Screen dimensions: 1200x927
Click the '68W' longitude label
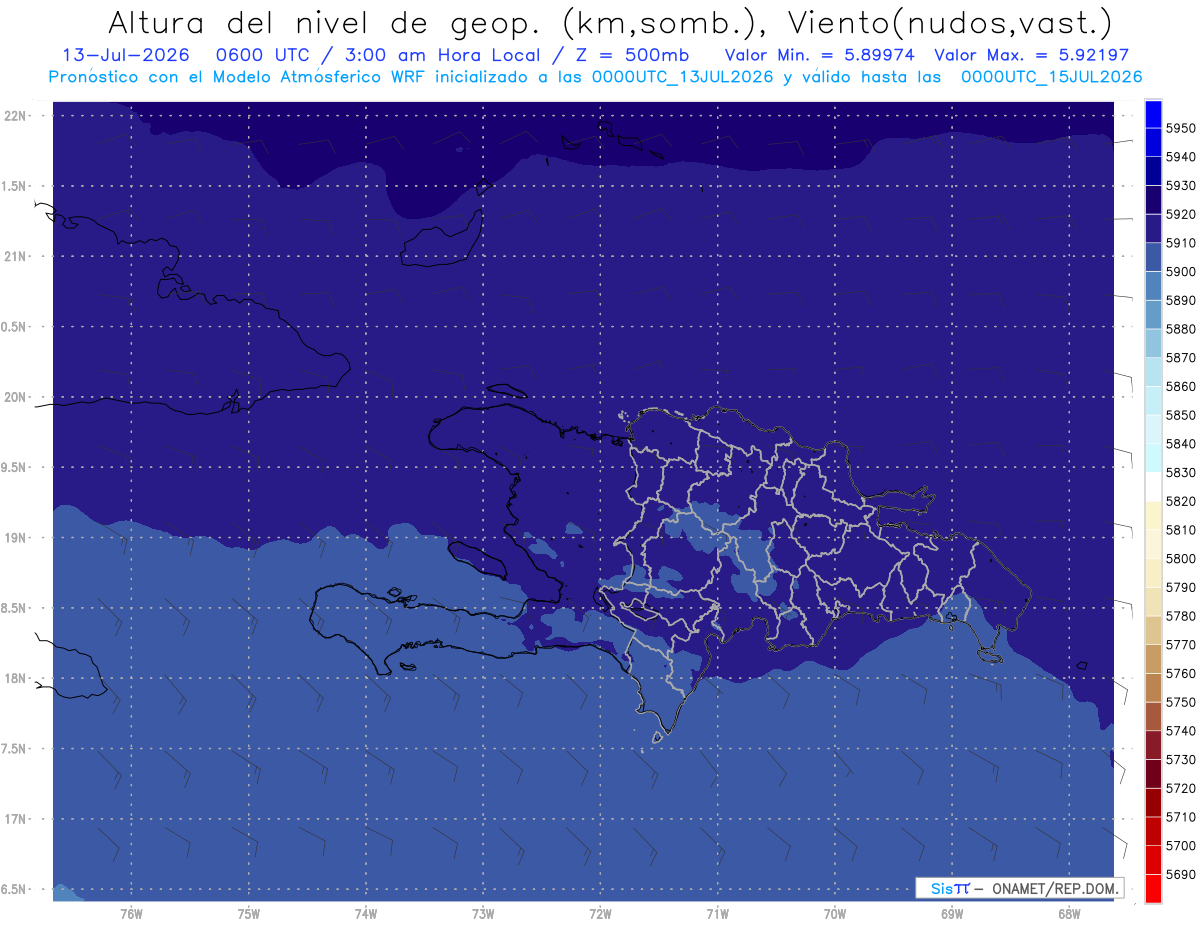coord(1069,914)
